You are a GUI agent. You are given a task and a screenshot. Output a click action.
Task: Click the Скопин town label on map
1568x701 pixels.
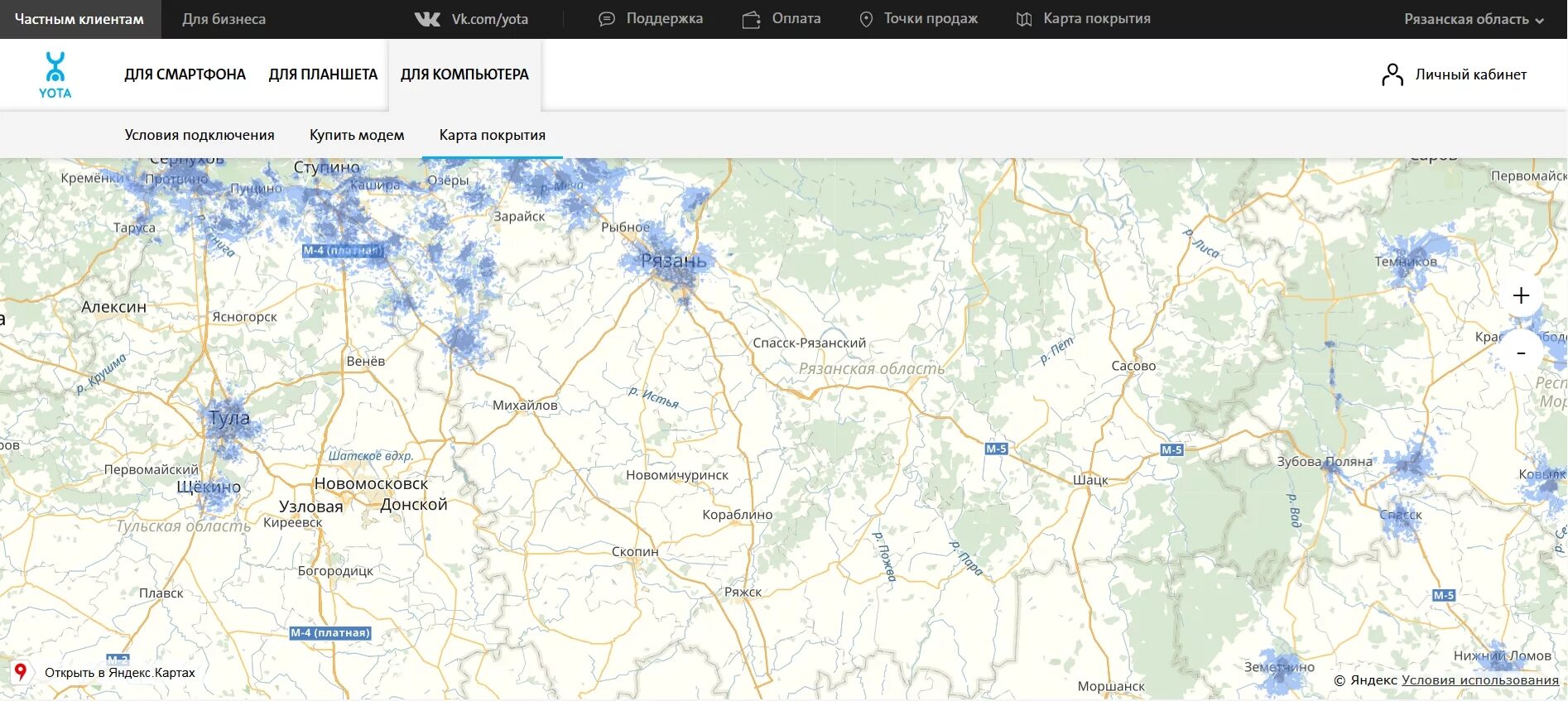coord(635,551)
